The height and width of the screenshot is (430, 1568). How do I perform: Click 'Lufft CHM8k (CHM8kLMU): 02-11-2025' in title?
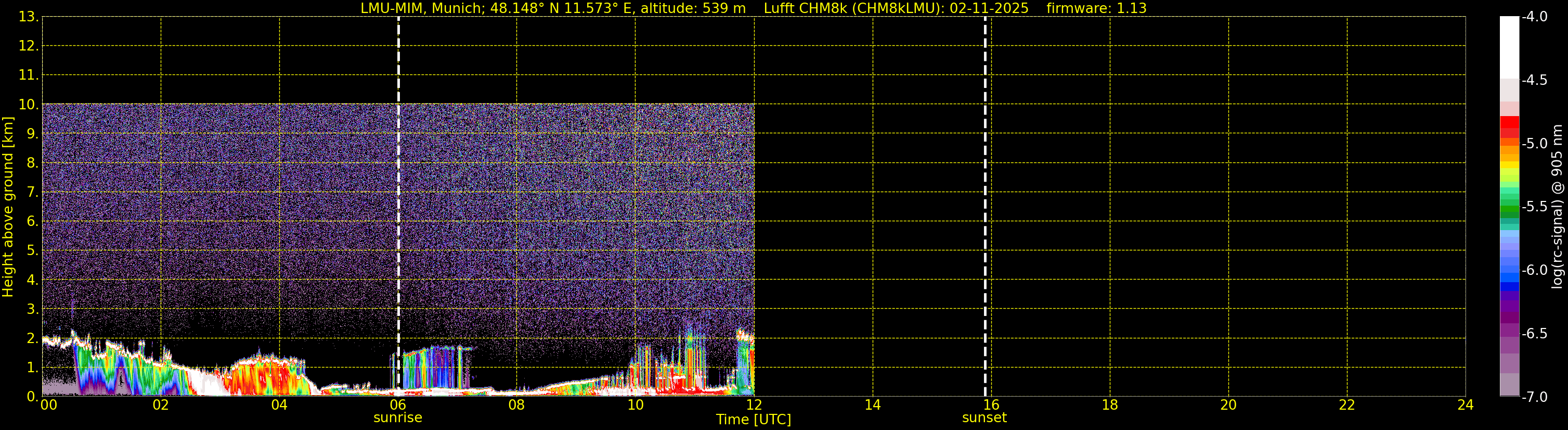pos(896,8)
